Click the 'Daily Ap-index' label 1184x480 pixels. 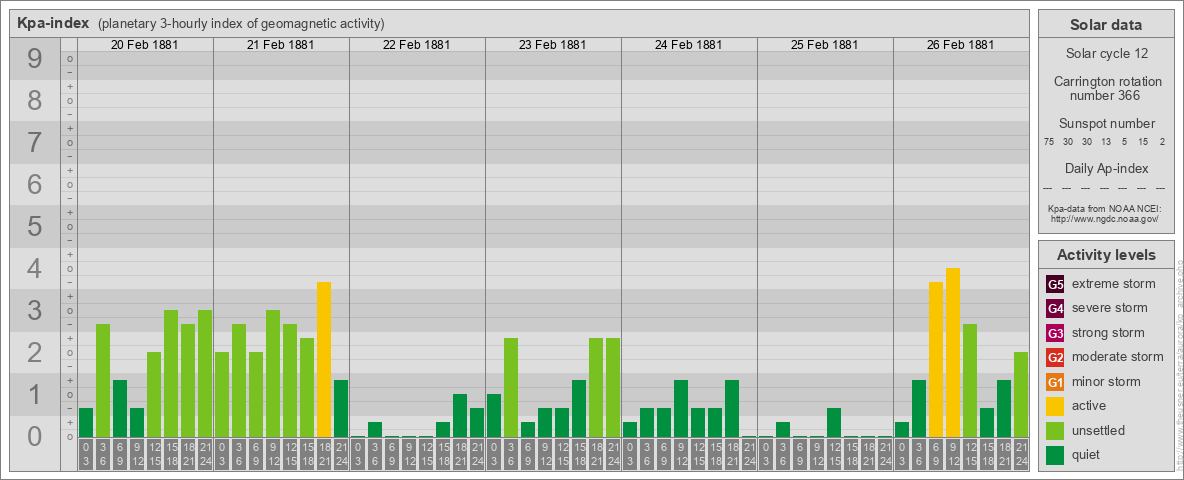tap(1106, 168)
